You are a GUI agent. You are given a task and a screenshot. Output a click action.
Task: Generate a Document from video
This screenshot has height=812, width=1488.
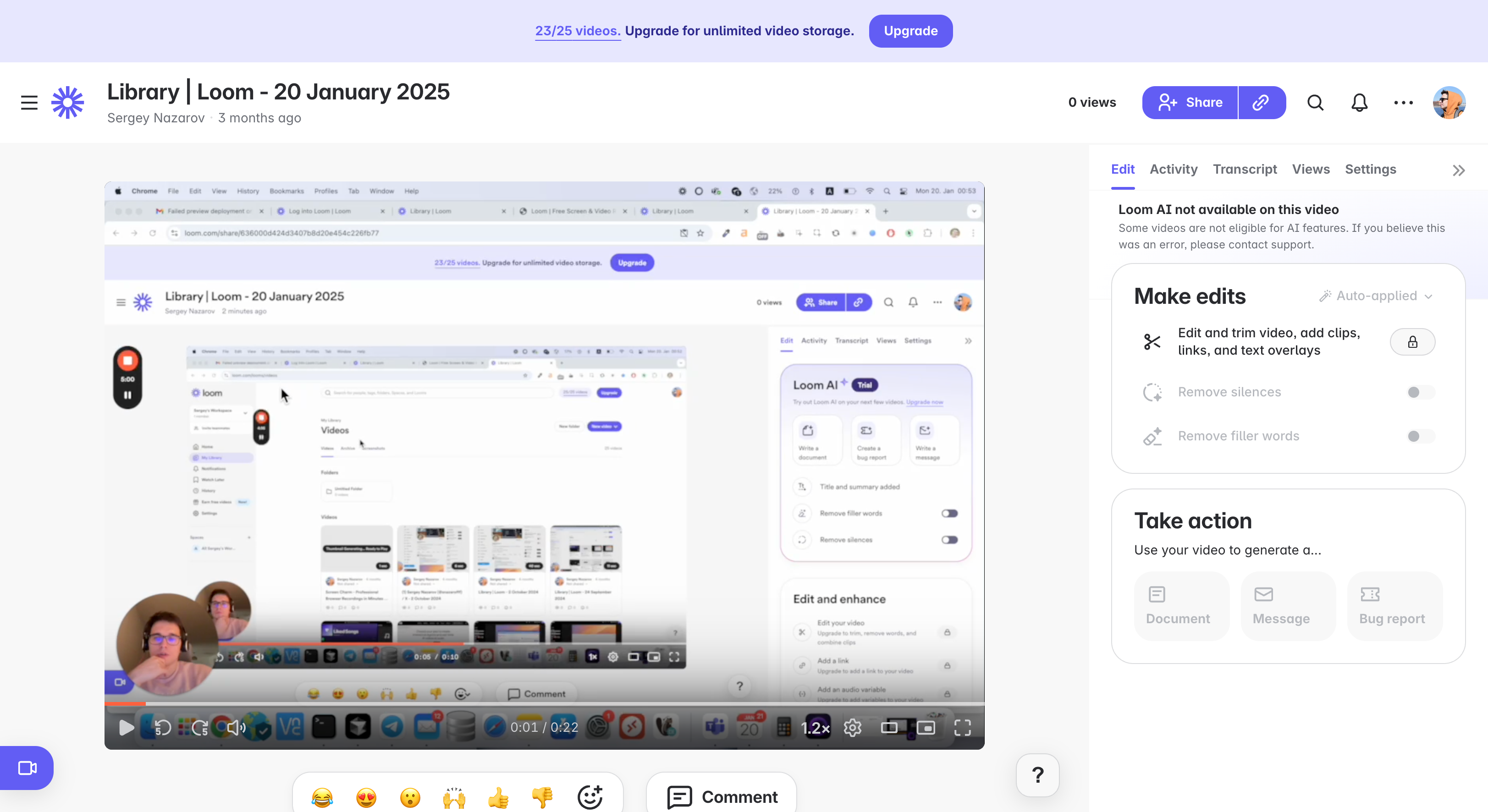click(x=1181, y=606)
